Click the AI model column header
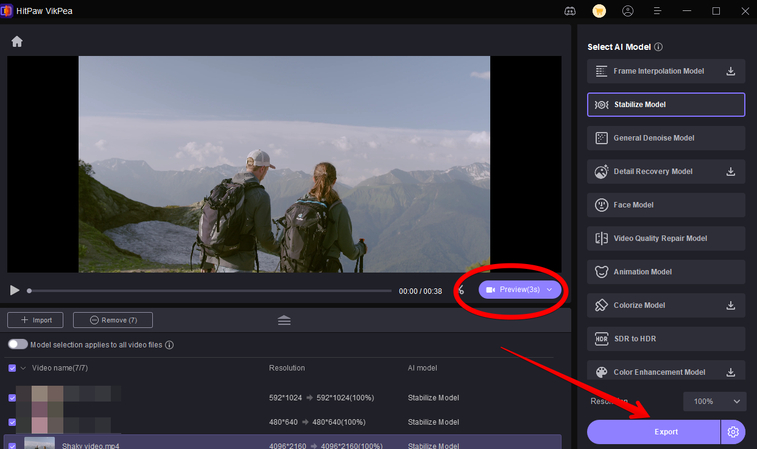Screen dimensions: 757x449 click(x=422, y=368)
